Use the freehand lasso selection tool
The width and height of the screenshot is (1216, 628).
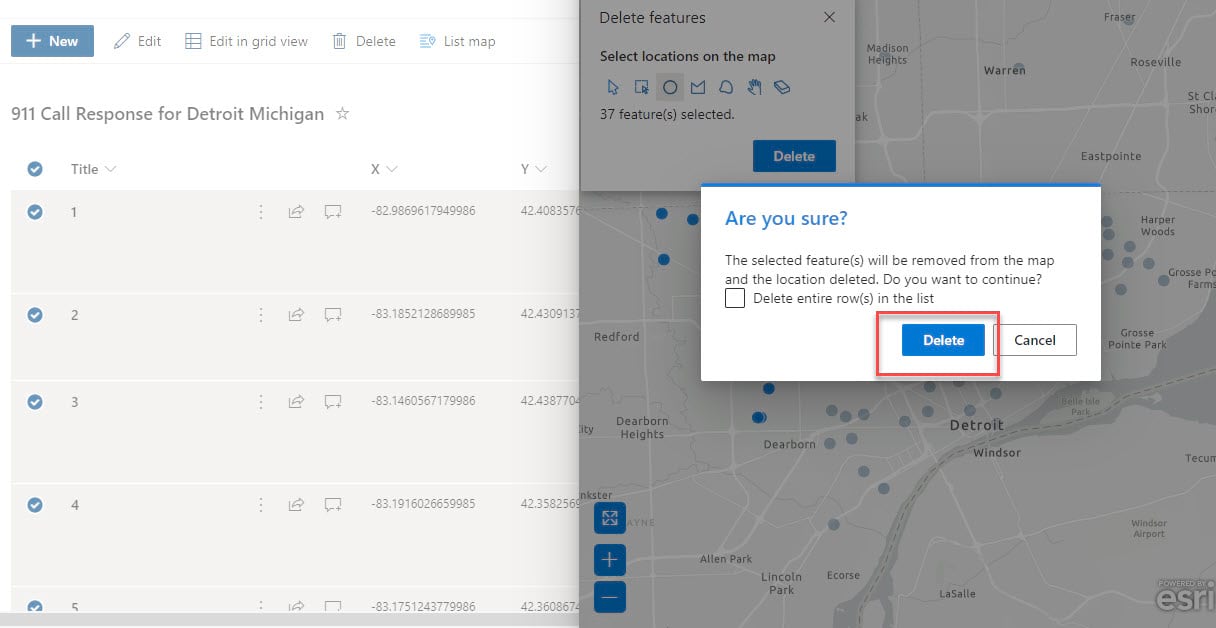726,87
